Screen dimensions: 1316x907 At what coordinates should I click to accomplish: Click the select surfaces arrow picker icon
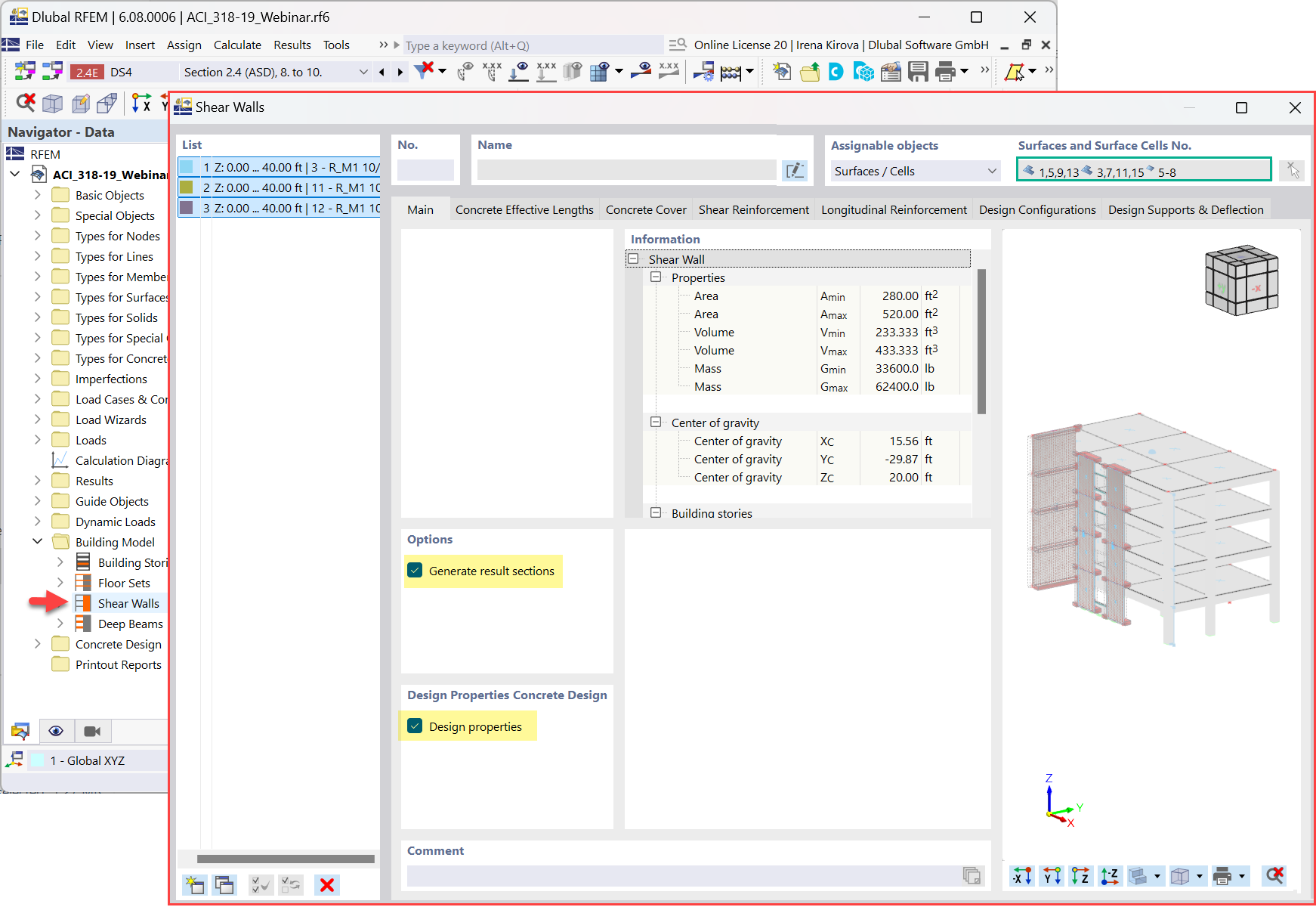(1292, 170)
